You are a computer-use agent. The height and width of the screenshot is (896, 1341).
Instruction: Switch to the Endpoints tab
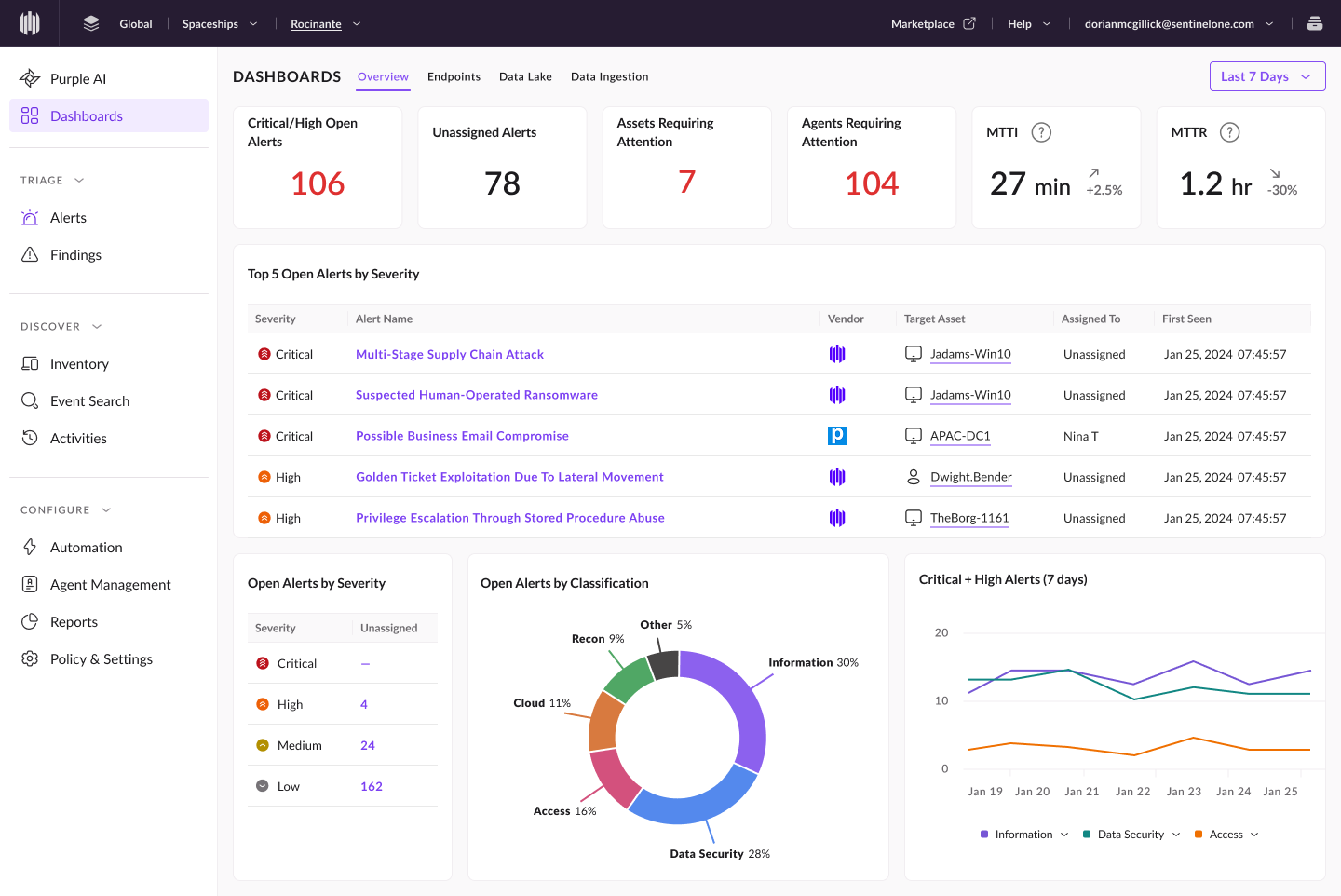tap(454, 76)
